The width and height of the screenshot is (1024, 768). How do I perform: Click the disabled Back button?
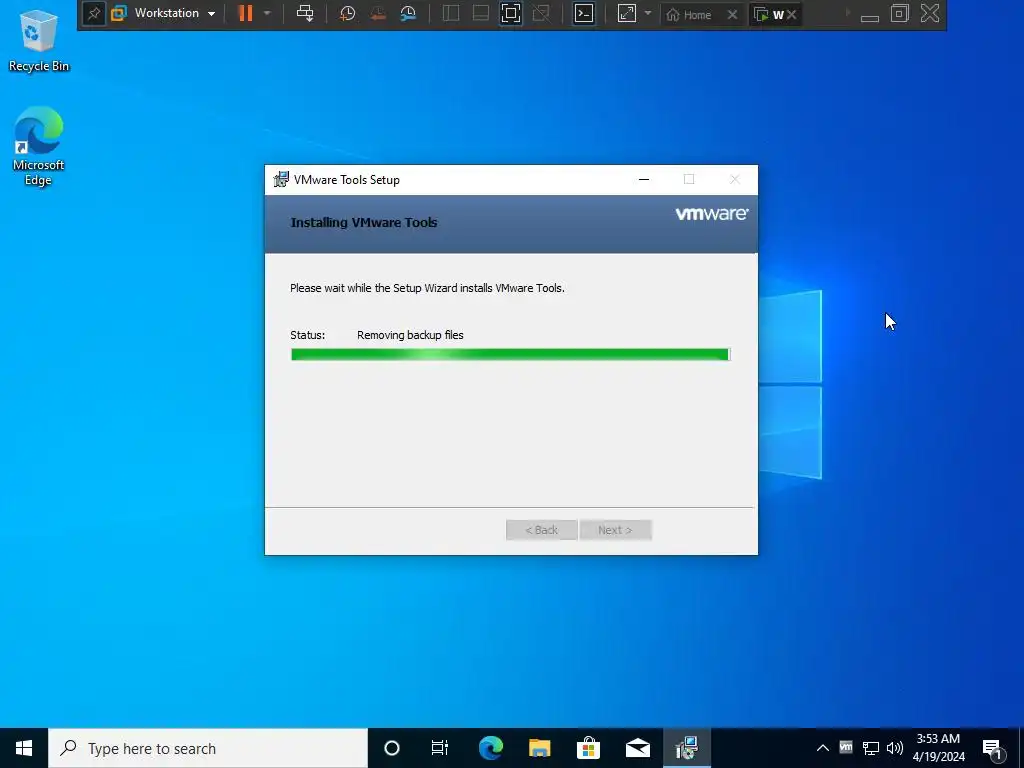pyautogui.click(x=541, y=530)
